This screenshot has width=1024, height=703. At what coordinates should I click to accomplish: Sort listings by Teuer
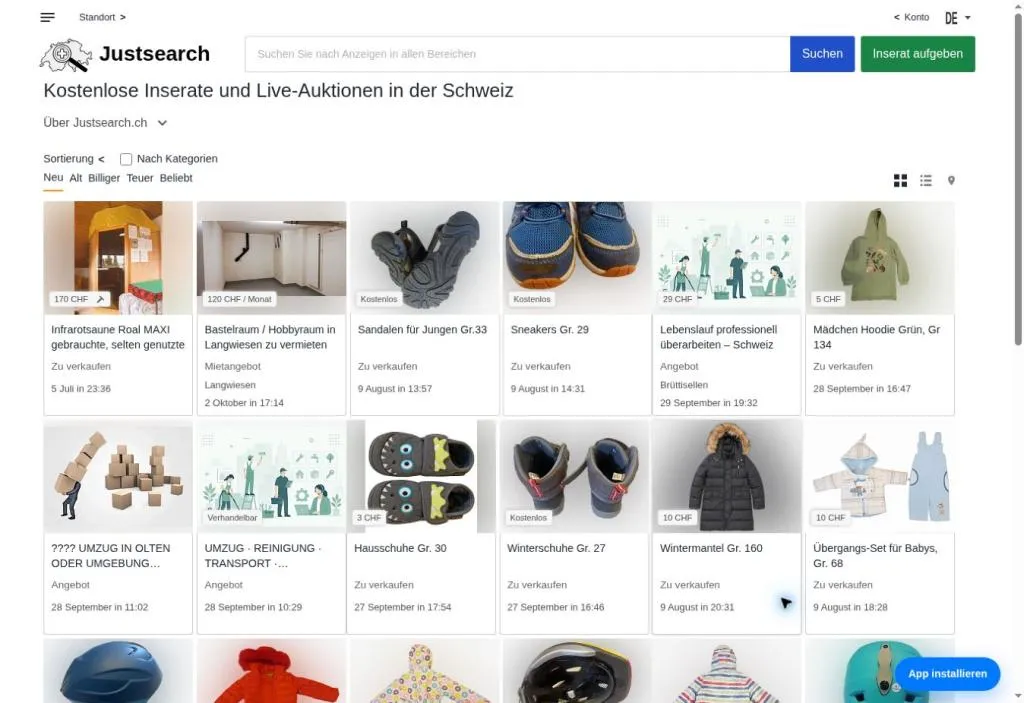(x=140, y=178)
